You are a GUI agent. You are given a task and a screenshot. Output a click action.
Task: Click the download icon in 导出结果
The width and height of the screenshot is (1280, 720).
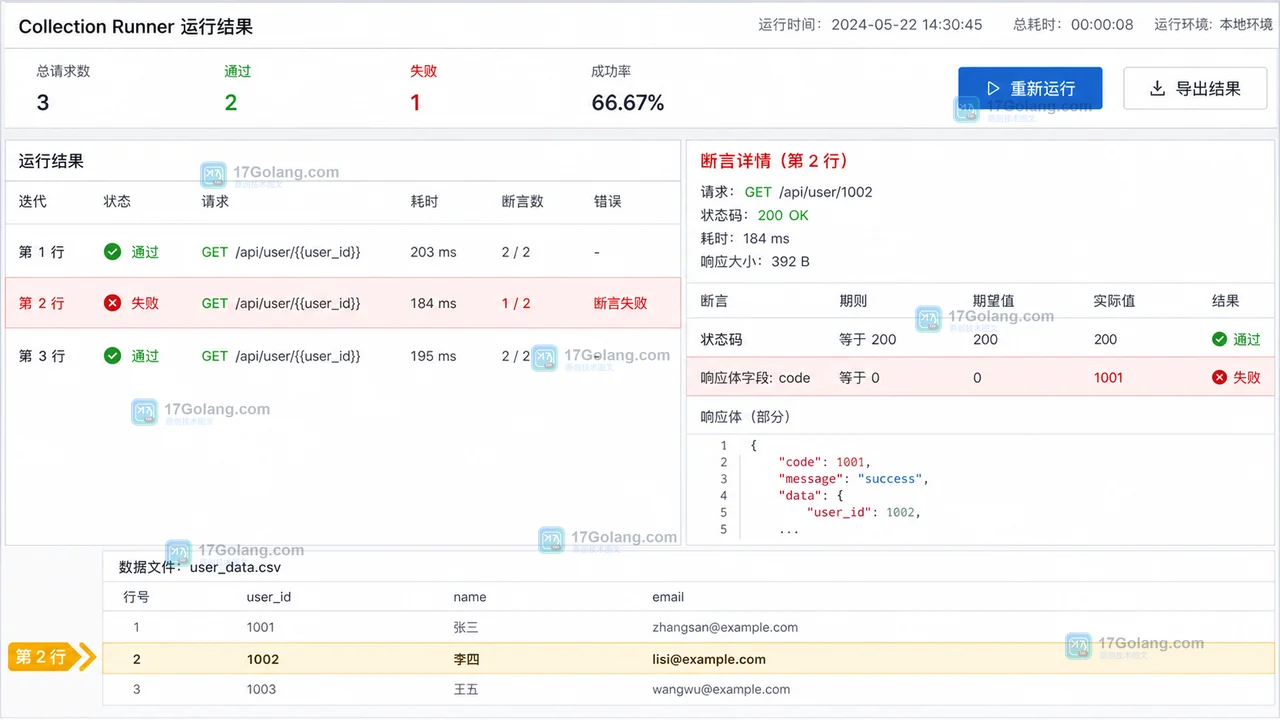(1157, 88)
